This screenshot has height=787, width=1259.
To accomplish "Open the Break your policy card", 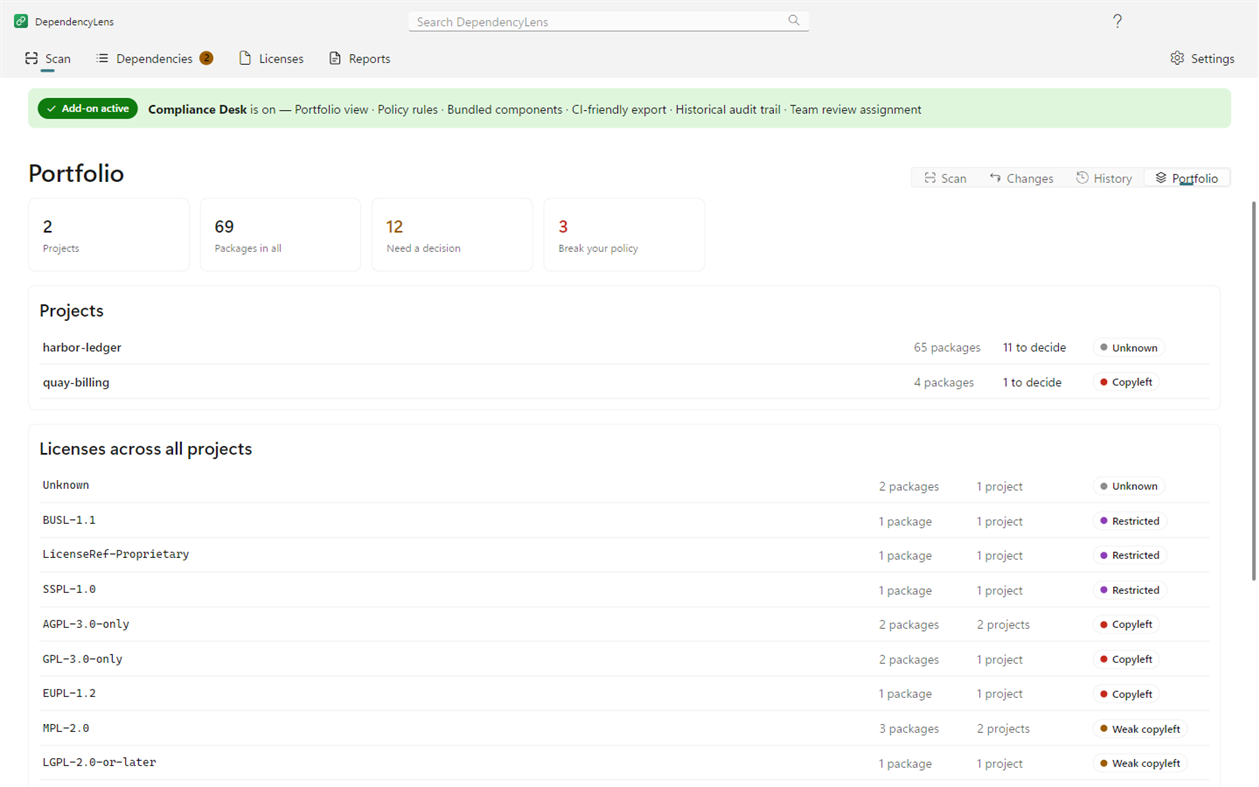I will pyautogui.click(x=624, y=234).
